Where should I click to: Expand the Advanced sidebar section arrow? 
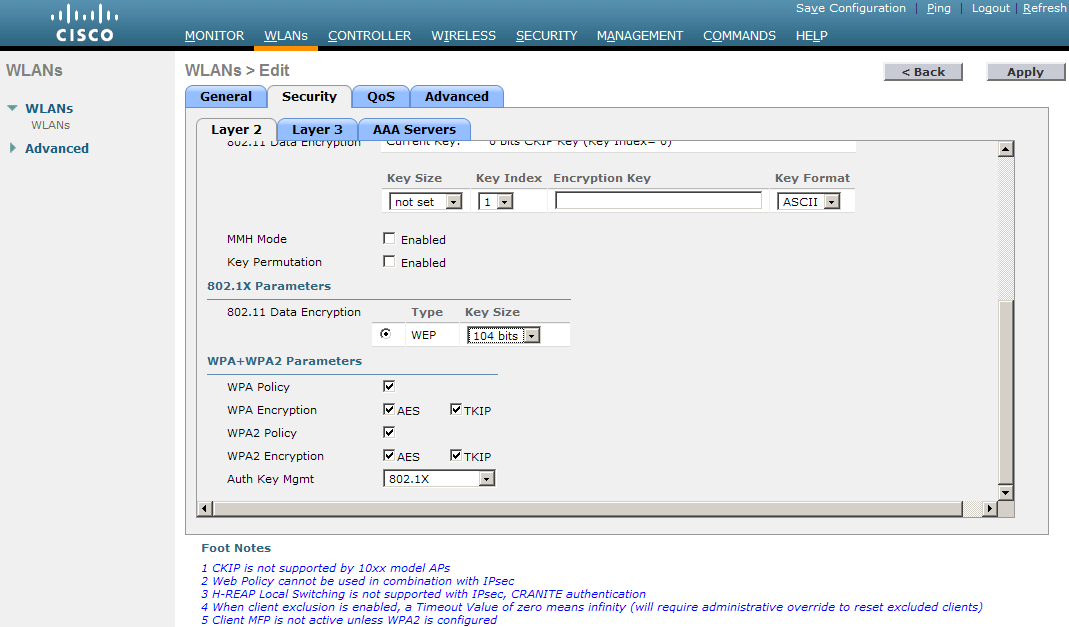(12, 148)
